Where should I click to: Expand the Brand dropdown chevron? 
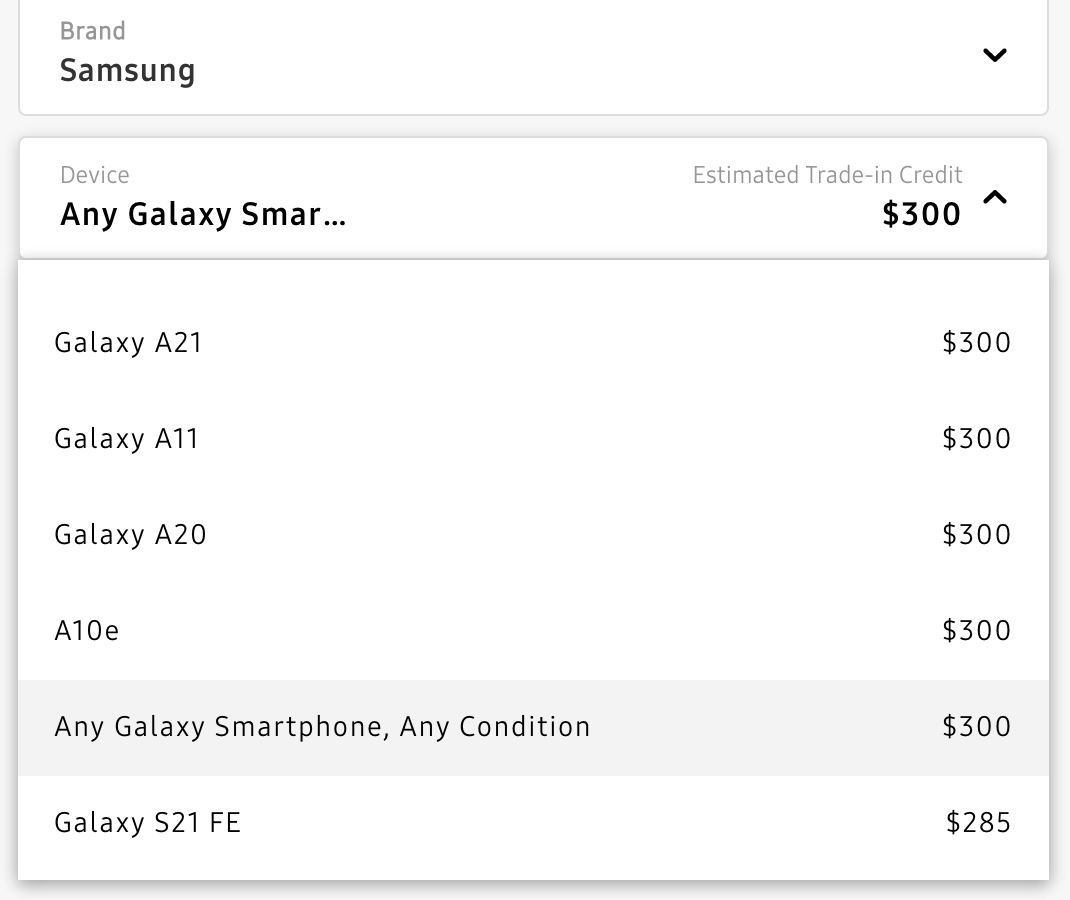994,55
